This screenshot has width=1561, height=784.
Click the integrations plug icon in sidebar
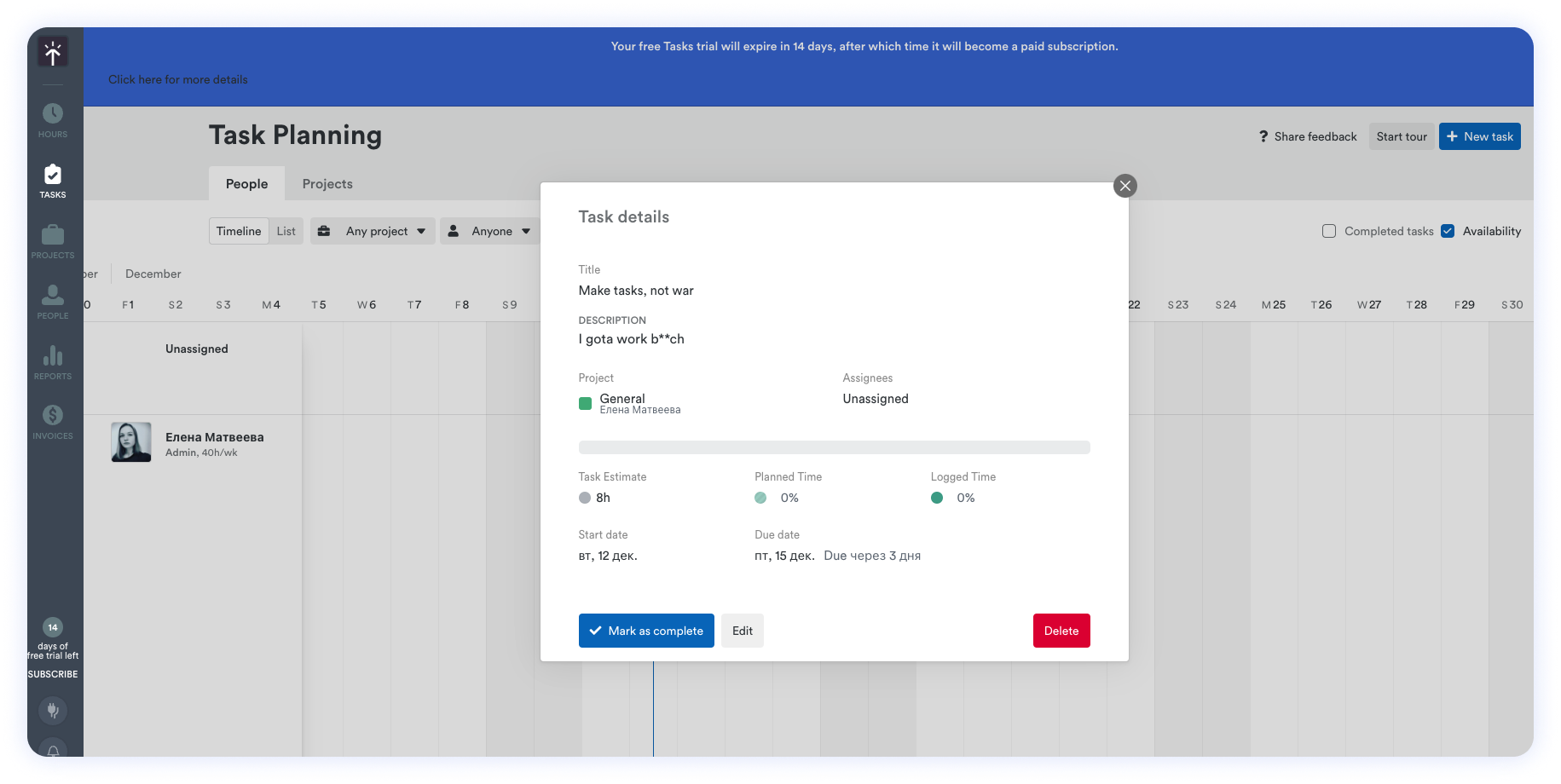[x=53, y=710]
